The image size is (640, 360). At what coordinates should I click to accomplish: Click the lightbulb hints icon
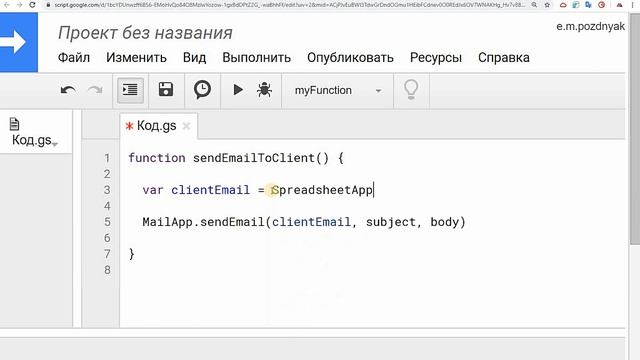(411, 90)
